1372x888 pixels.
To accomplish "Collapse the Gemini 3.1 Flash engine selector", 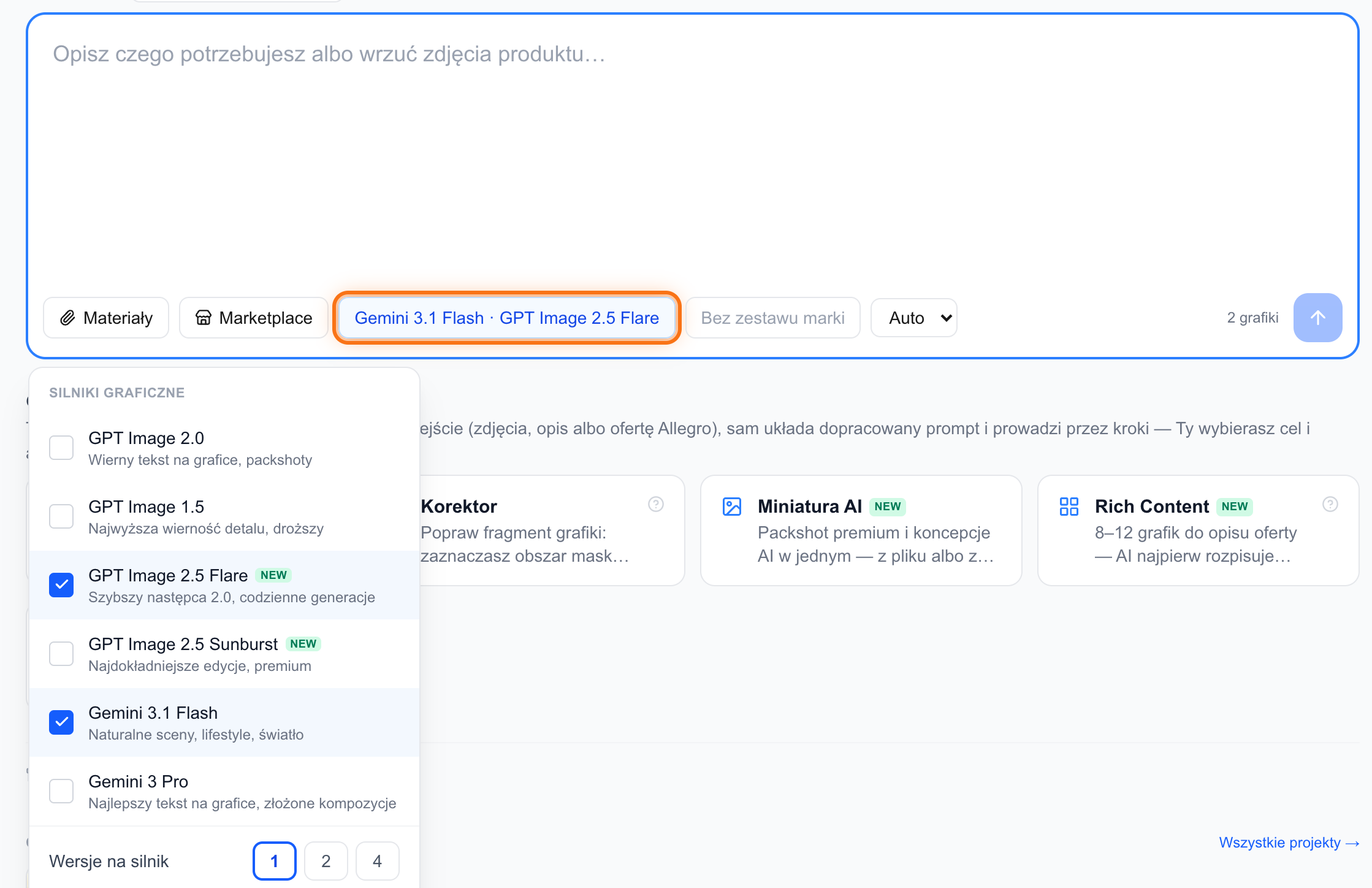I will (x=507, y=318).
